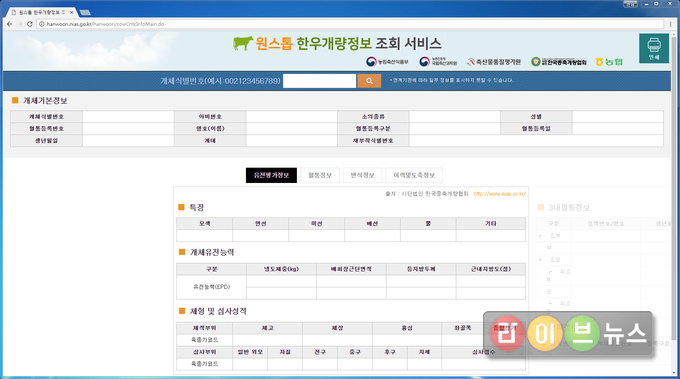The image size is (680, 379).
Task: Open the Chrome three-dot menu
Action: (670, 24)
